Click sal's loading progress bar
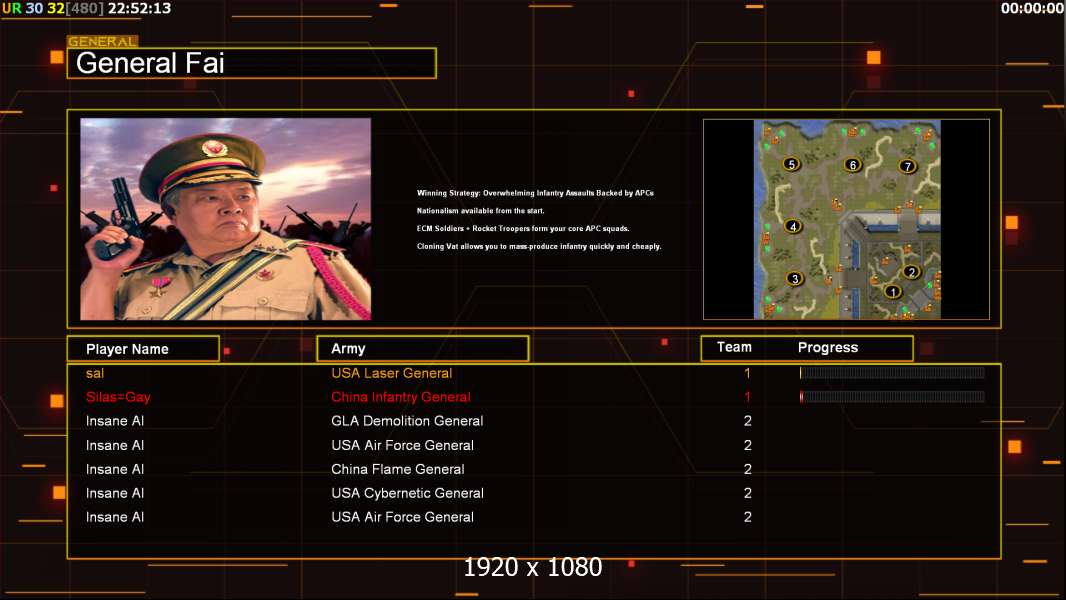Viewport: 1066px width, 600px height. tap(892, 372)
